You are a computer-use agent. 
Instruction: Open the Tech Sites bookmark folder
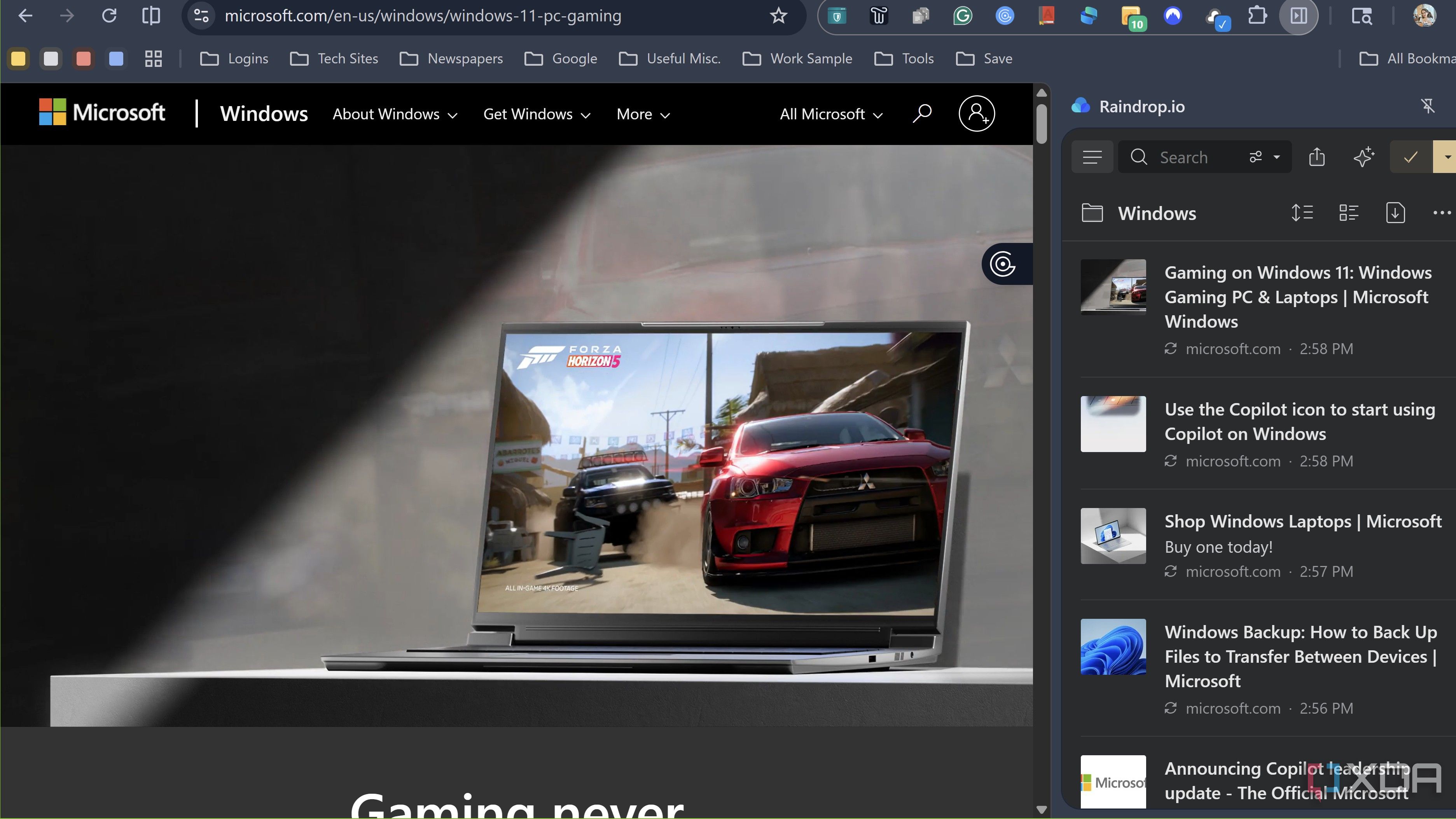coord(334,59)
